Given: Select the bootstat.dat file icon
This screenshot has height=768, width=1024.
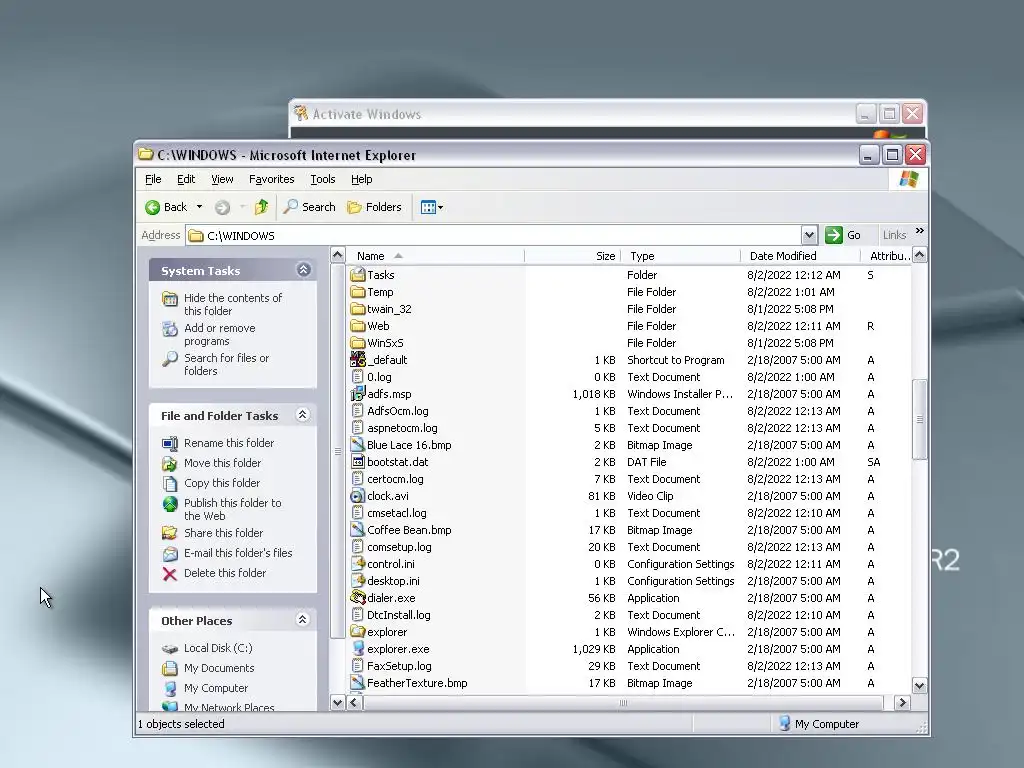Looking at the screenshot, I should (x=357, y=462).
